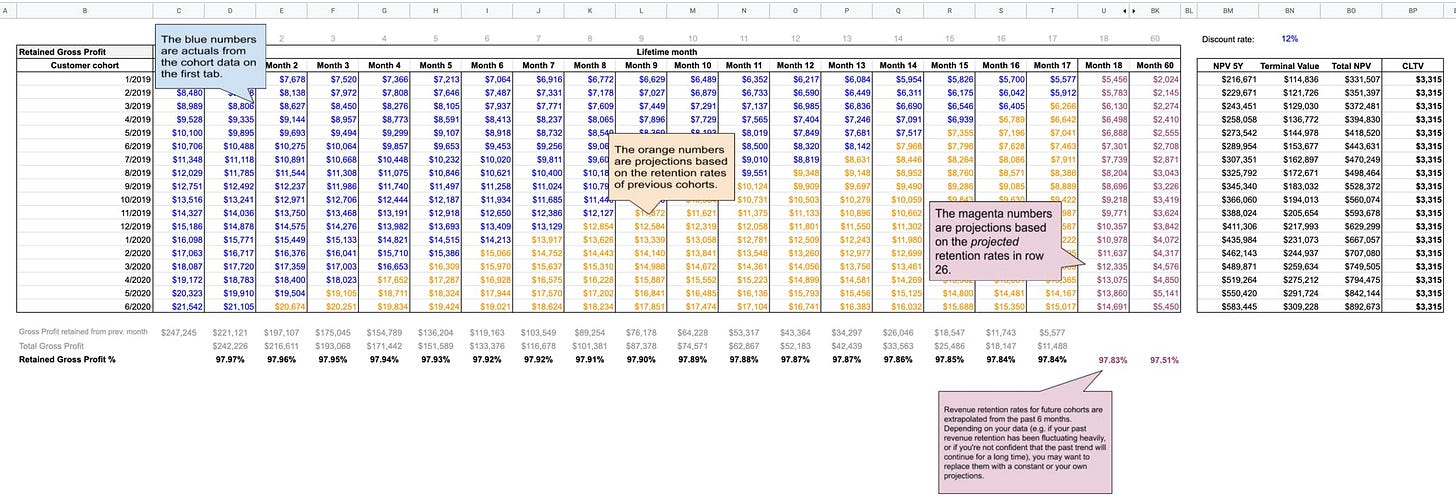The width and height of the screenshot is (1456, 501).
Task: Click the magenta 97.51% retention value
Action: (1166, 358)
